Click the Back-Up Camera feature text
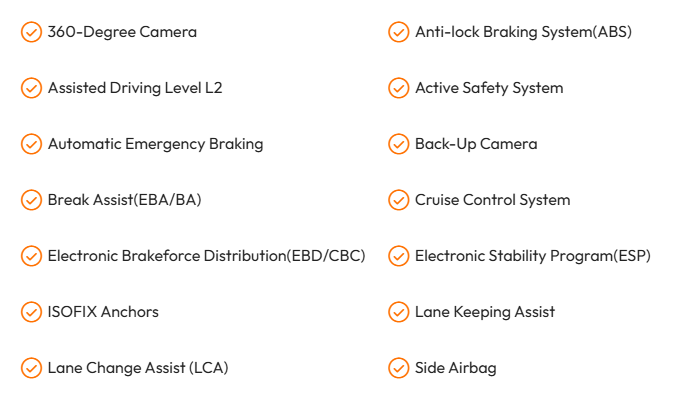This screenshot has width=686, height=412. tap(476, 144)
